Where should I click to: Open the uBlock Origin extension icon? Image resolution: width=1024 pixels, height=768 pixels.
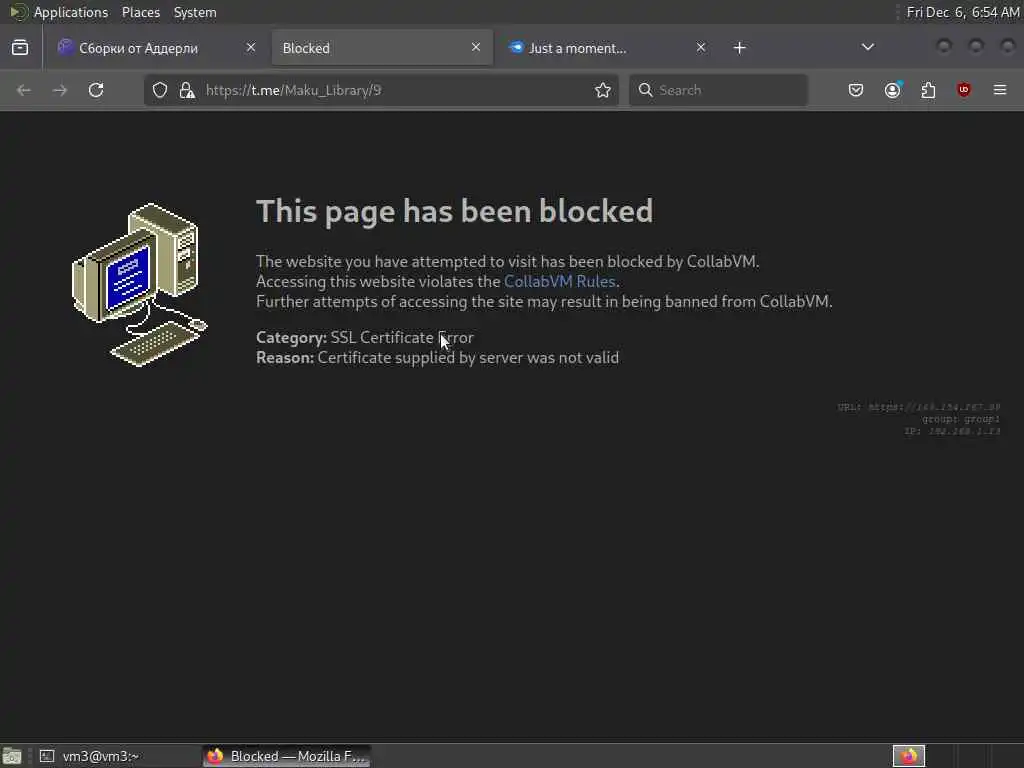tap(964, 90)
